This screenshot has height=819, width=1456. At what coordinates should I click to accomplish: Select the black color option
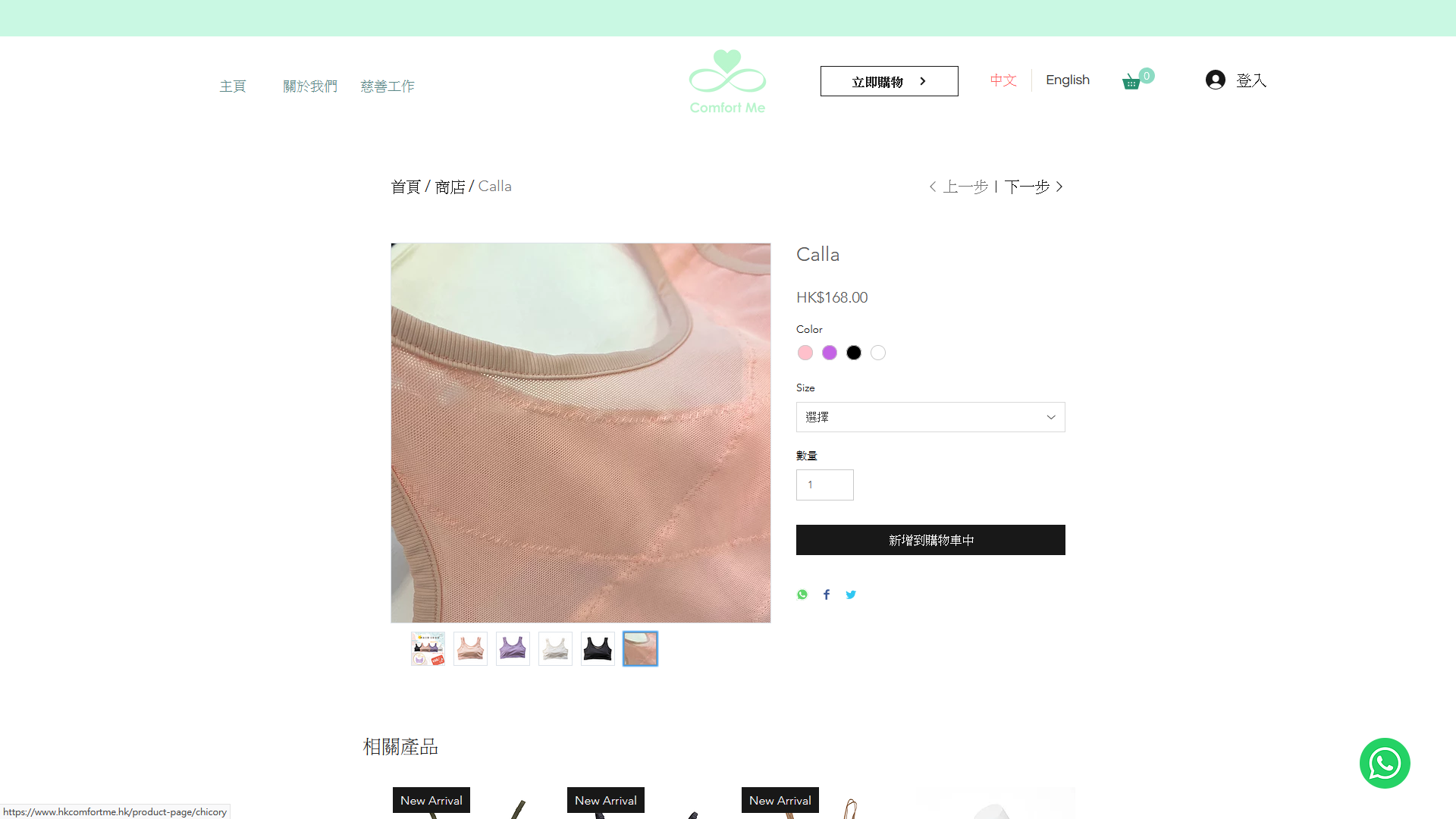point(854,353)
